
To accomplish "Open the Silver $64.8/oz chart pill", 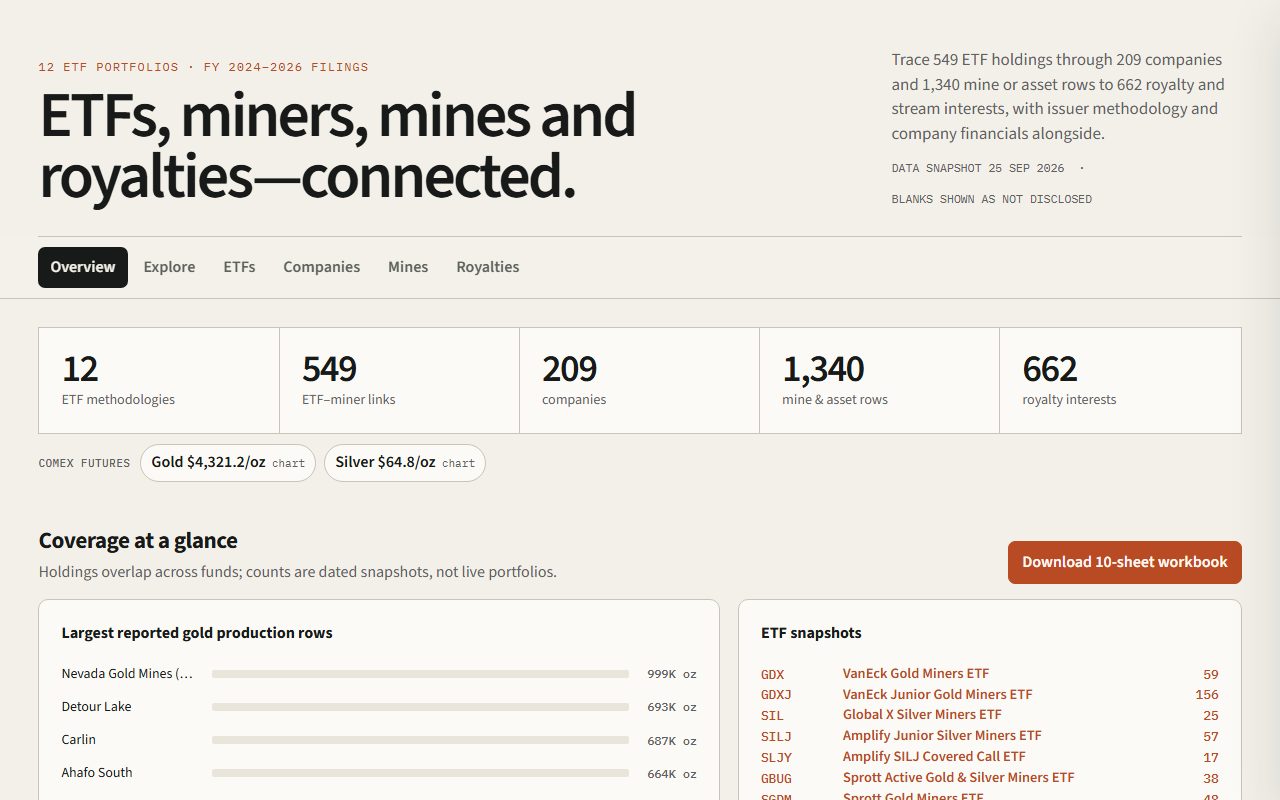I will [x=405, y=463].
